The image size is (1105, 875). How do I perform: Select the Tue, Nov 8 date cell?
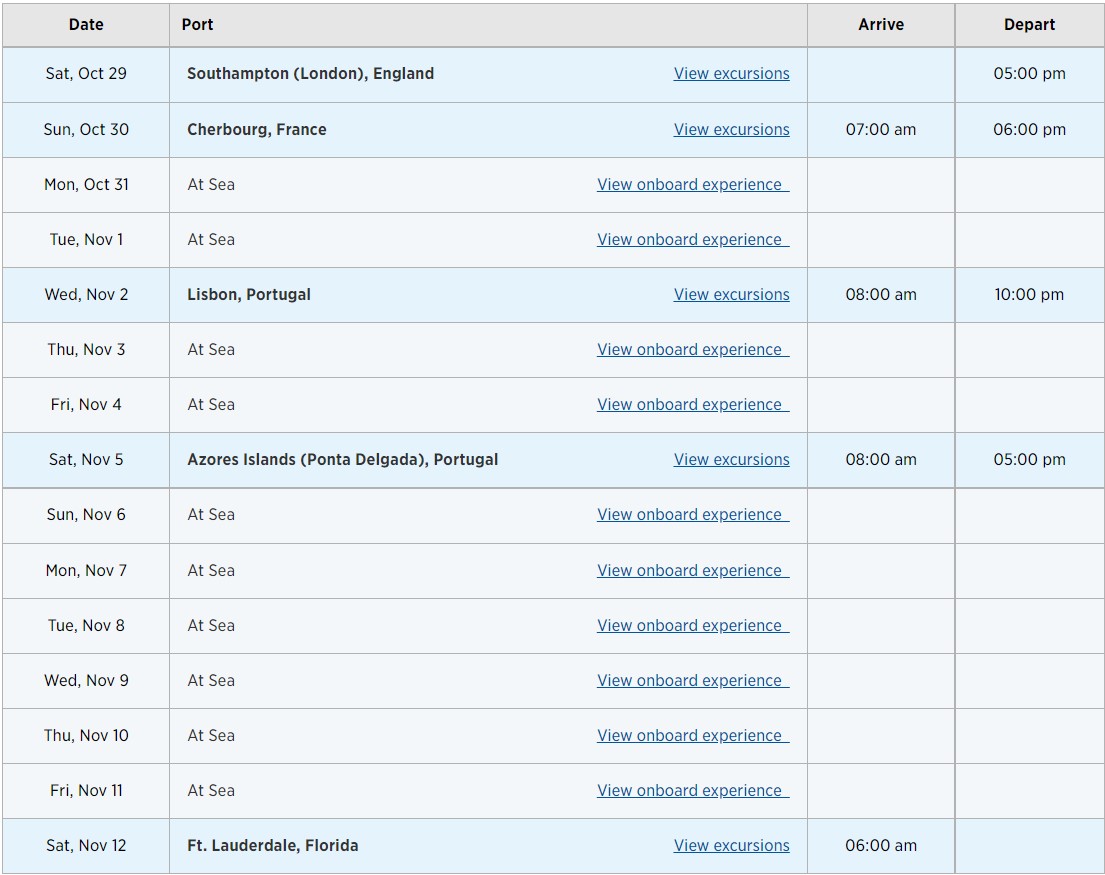86,626
